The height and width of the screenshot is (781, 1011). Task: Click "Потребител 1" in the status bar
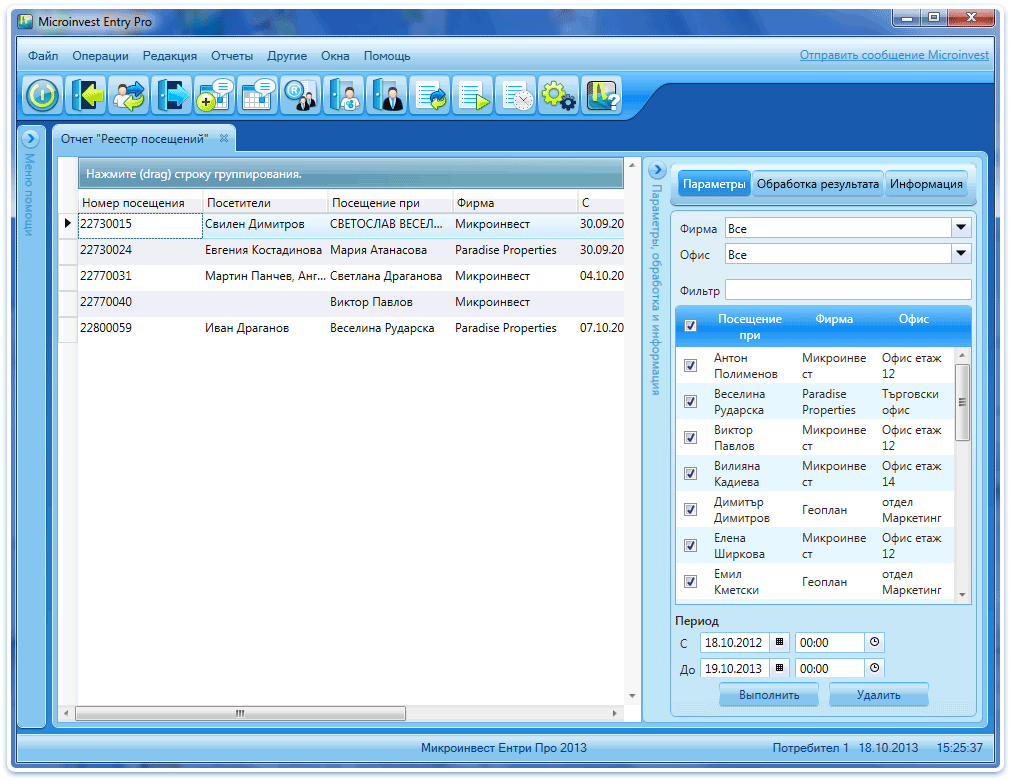coord(810,747)
